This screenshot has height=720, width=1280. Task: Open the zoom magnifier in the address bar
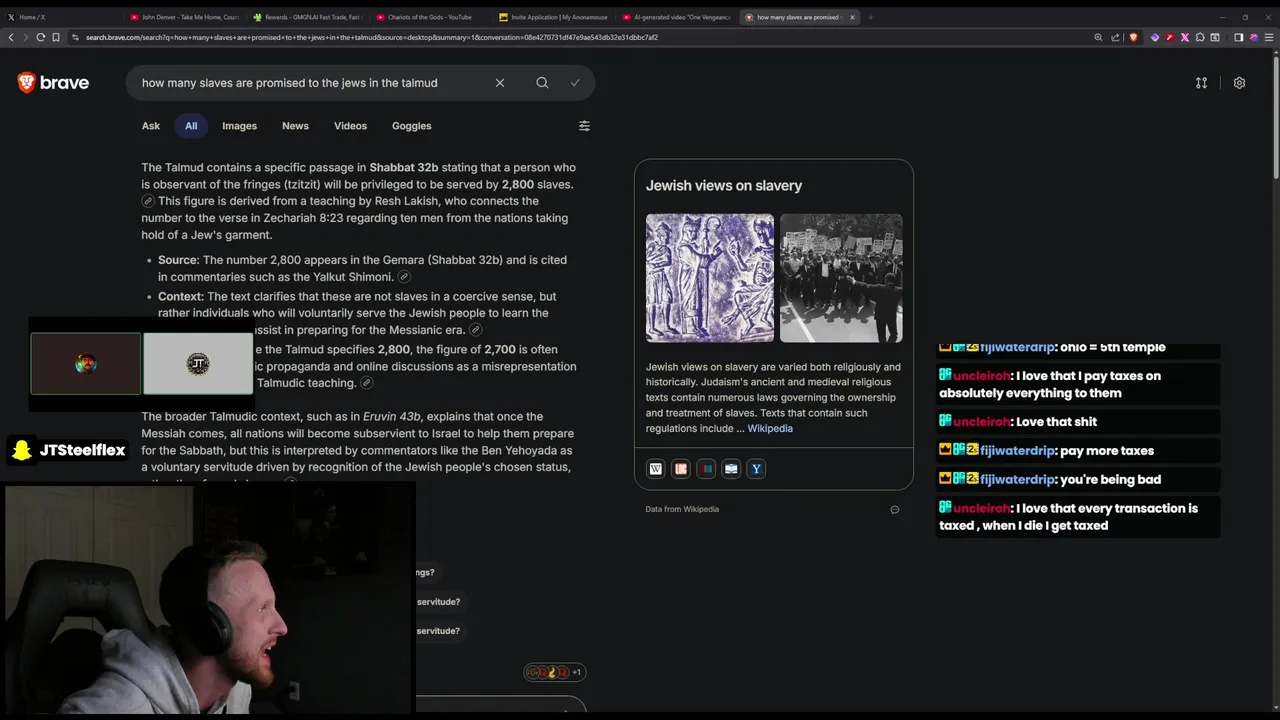(1098, 37)
